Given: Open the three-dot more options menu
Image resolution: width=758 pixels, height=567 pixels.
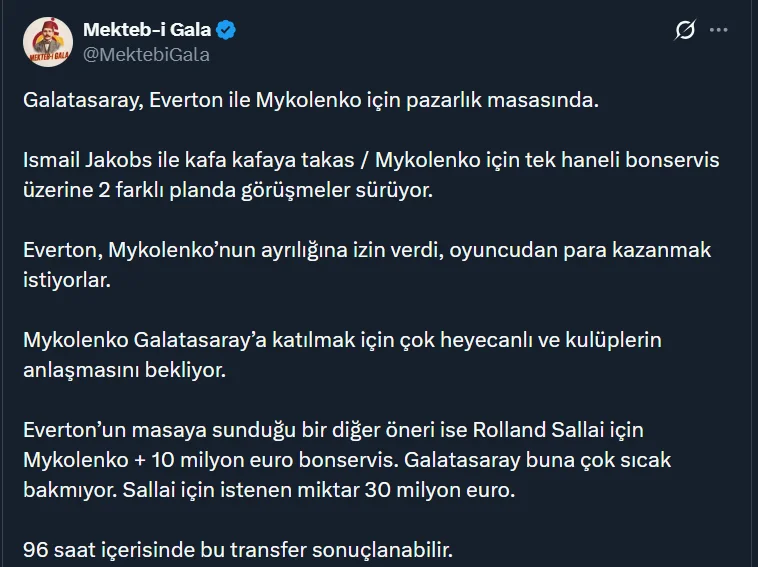Looking at the screenshot, I should (x=719, y=30).
